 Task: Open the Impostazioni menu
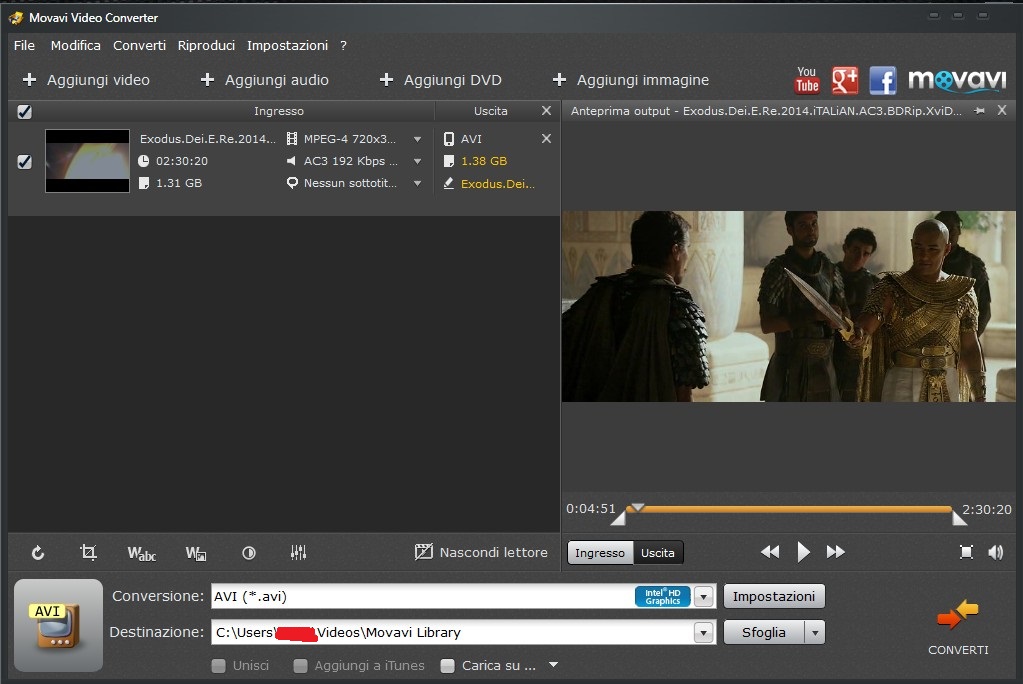[287, 46]
